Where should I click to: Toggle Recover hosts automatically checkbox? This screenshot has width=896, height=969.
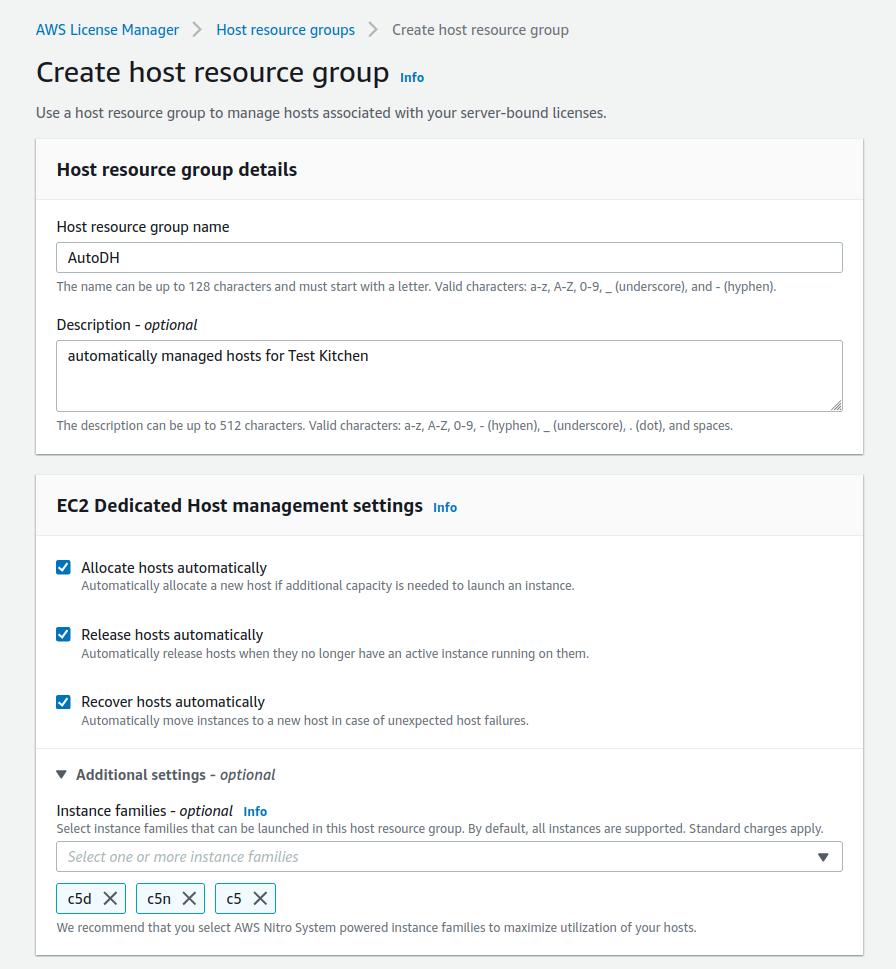[x=63, y=702]
